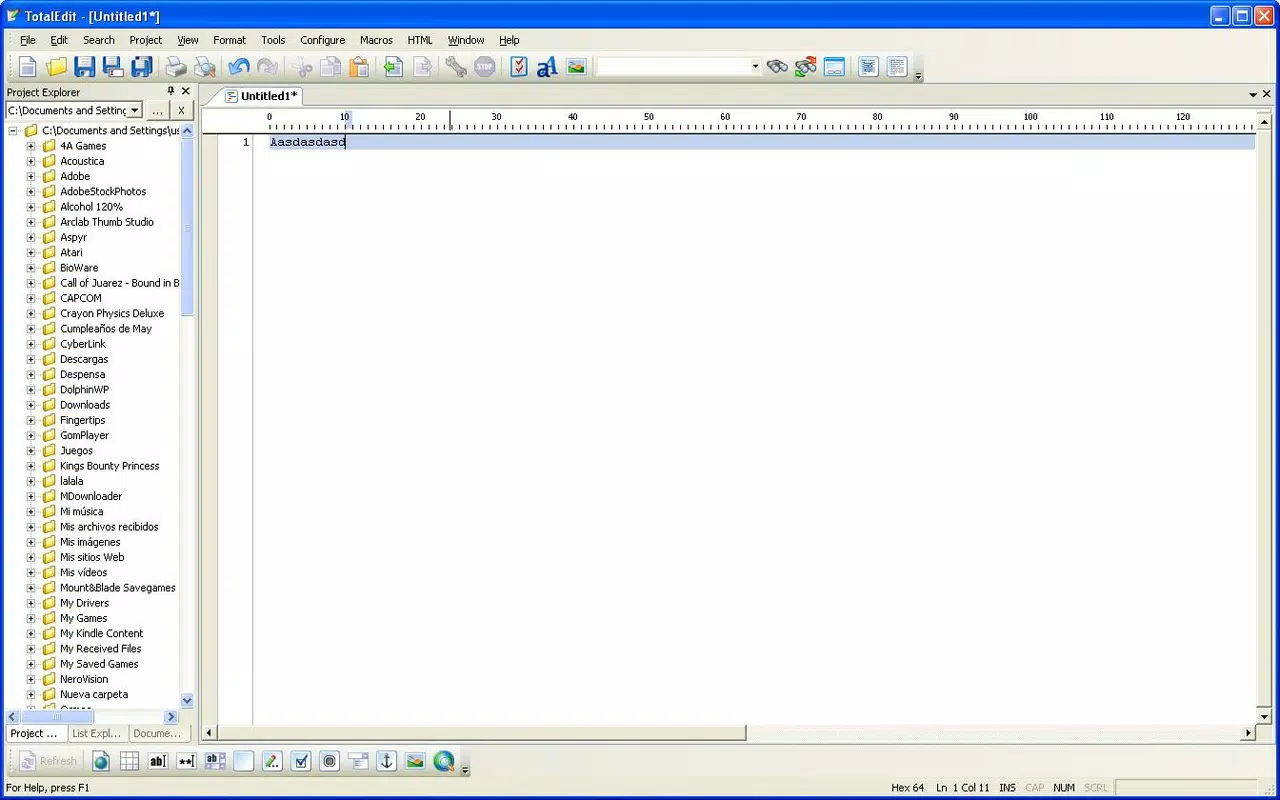Select the CAPCOM folder in the tree
Image resolution: width=1280 pixels, height=800 pixels.
(x=81, y=298)
